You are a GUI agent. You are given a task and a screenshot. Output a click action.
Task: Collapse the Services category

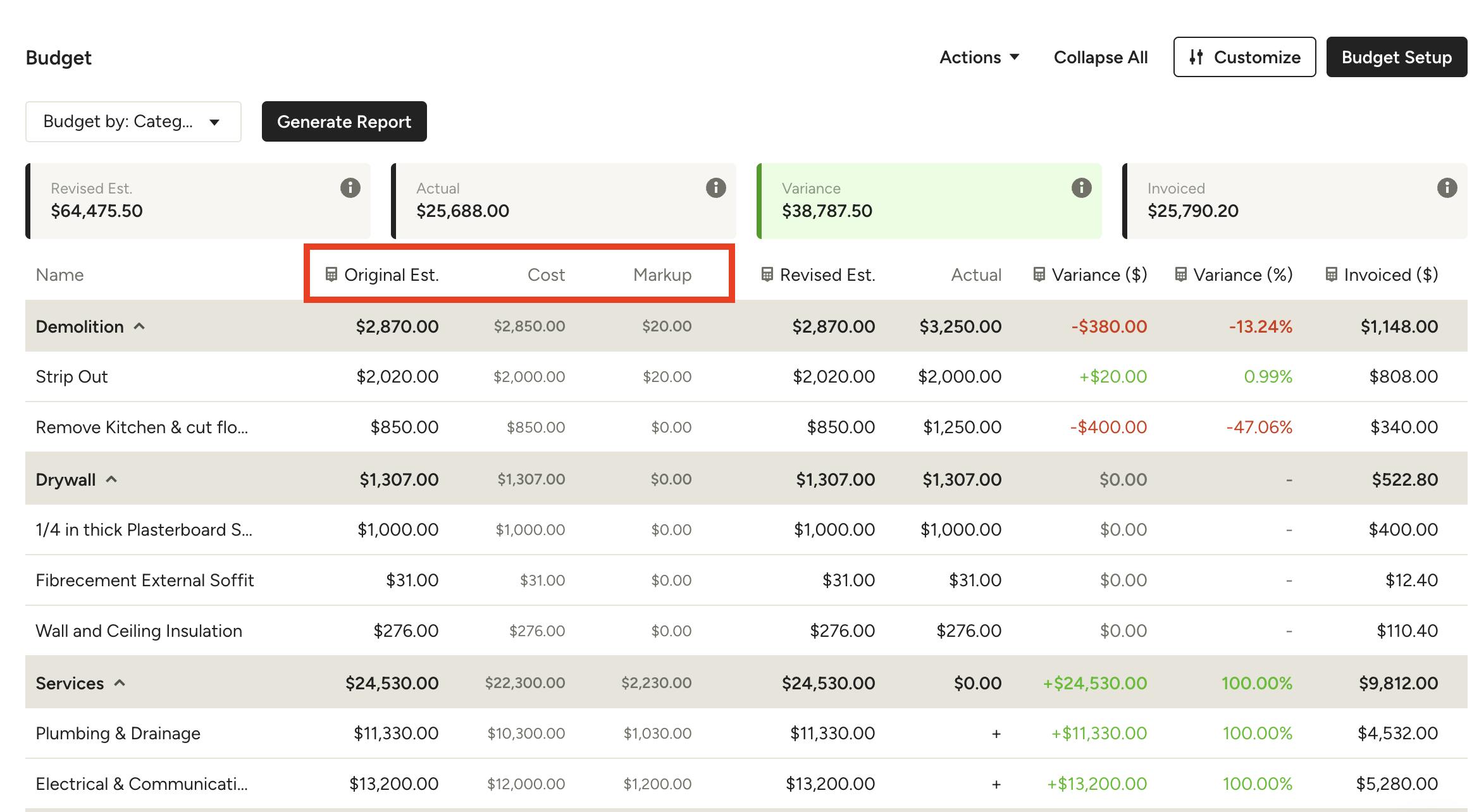click(120, 683)
